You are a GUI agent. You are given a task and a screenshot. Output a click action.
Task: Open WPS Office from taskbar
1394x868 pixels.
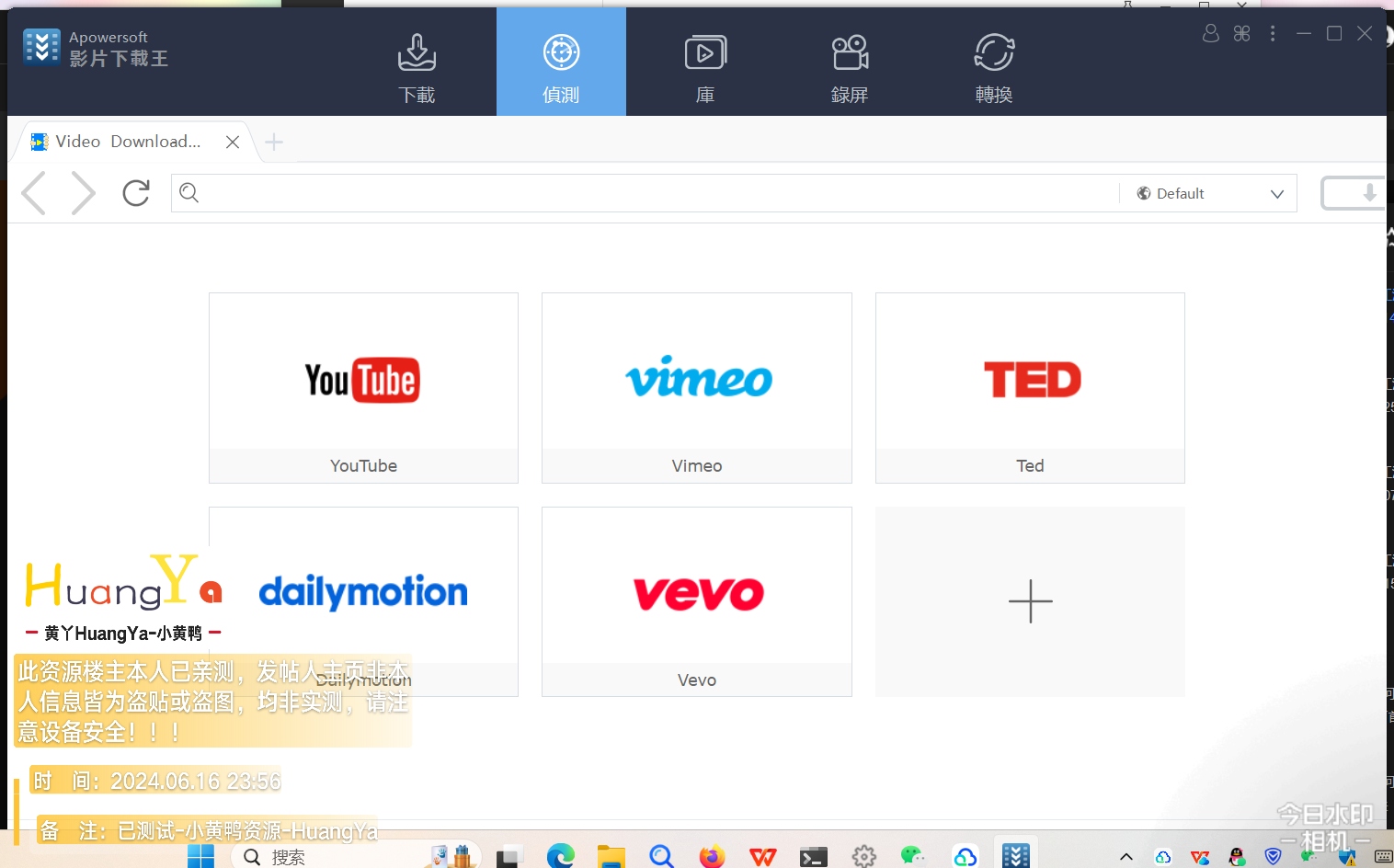762,857
